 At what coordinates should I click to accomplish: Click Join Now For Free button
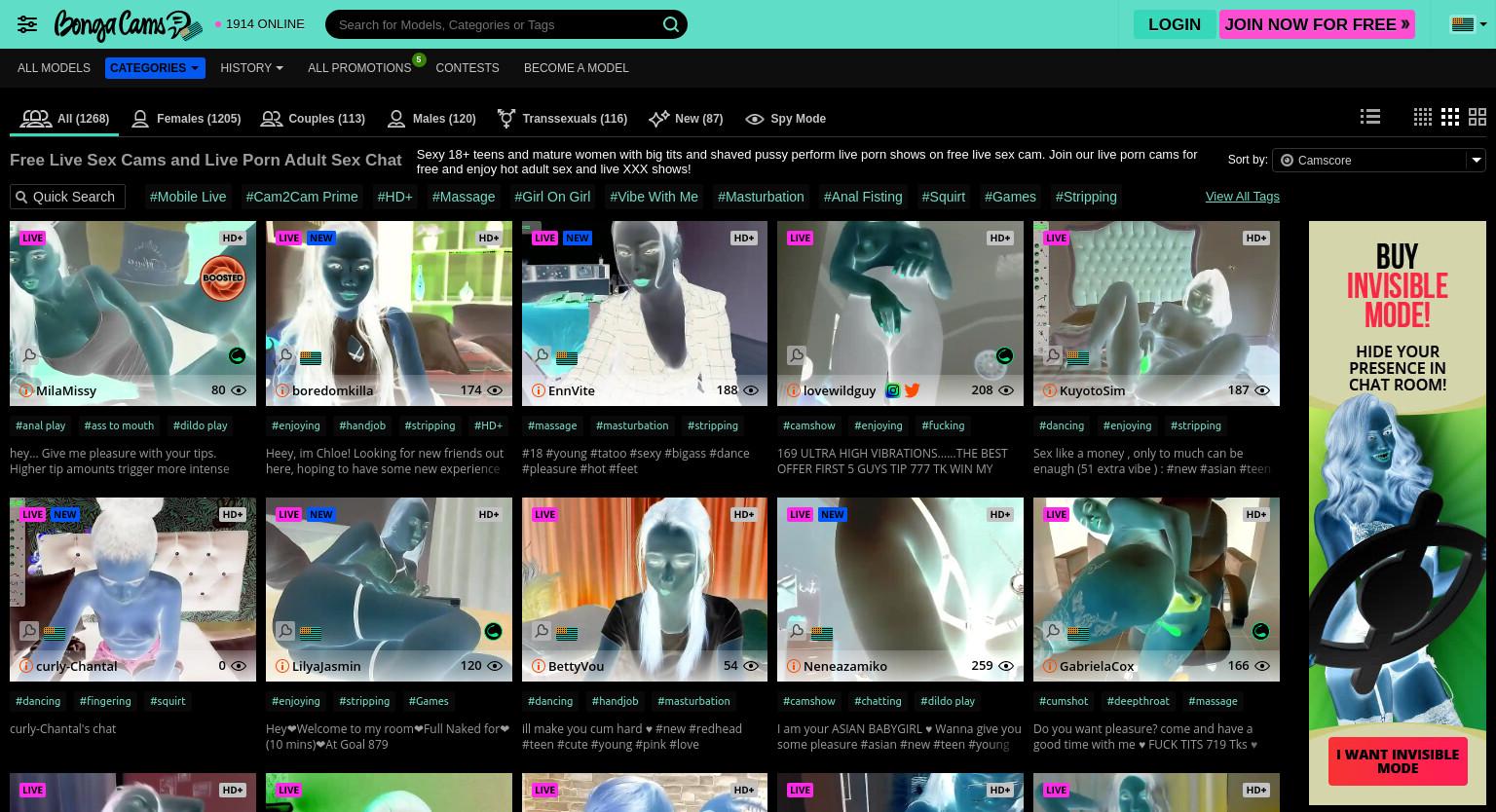coord(1317,24)
